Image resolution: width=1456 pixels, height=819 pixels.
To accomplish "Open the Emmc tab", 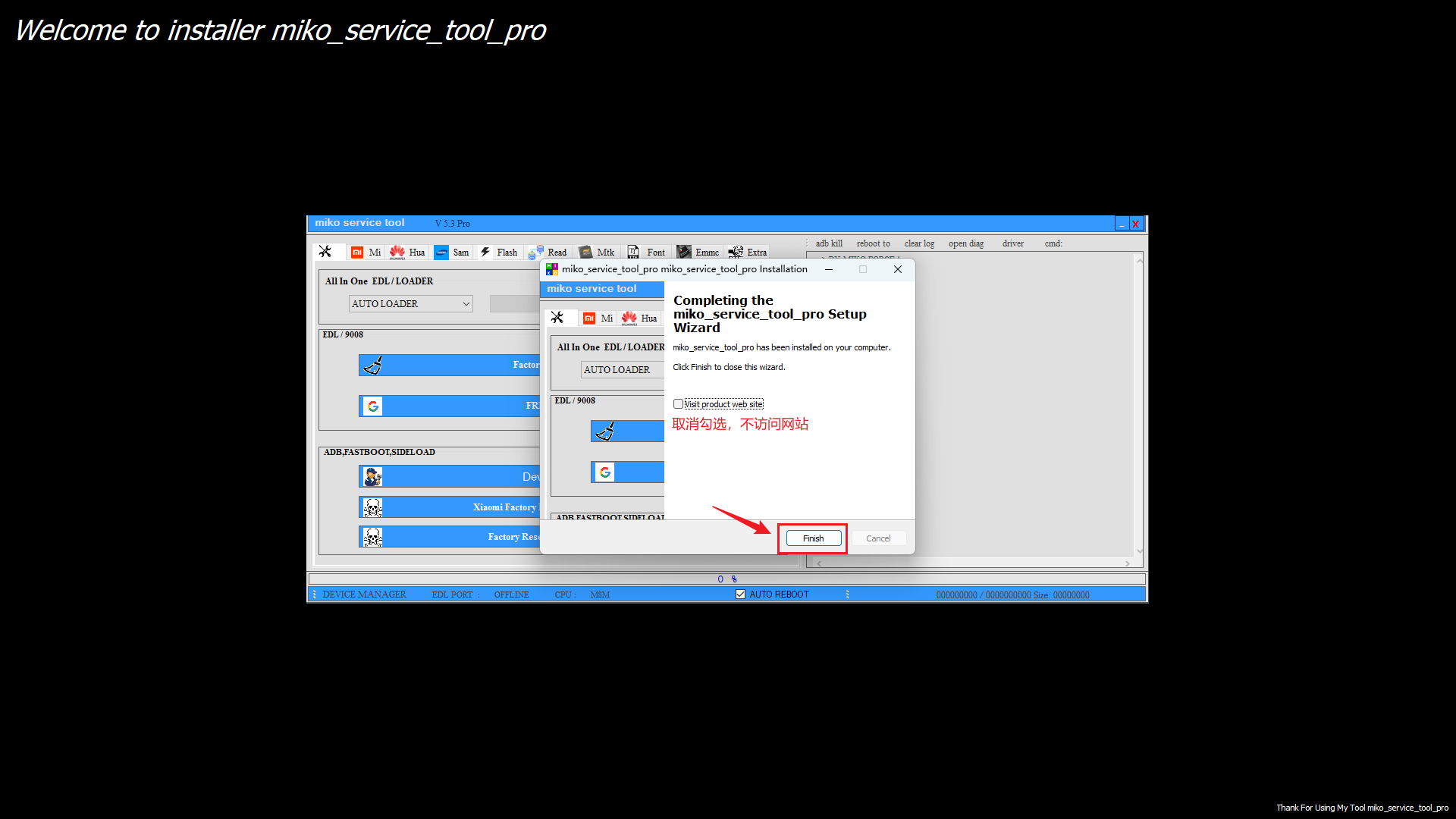I will point(684,253).
